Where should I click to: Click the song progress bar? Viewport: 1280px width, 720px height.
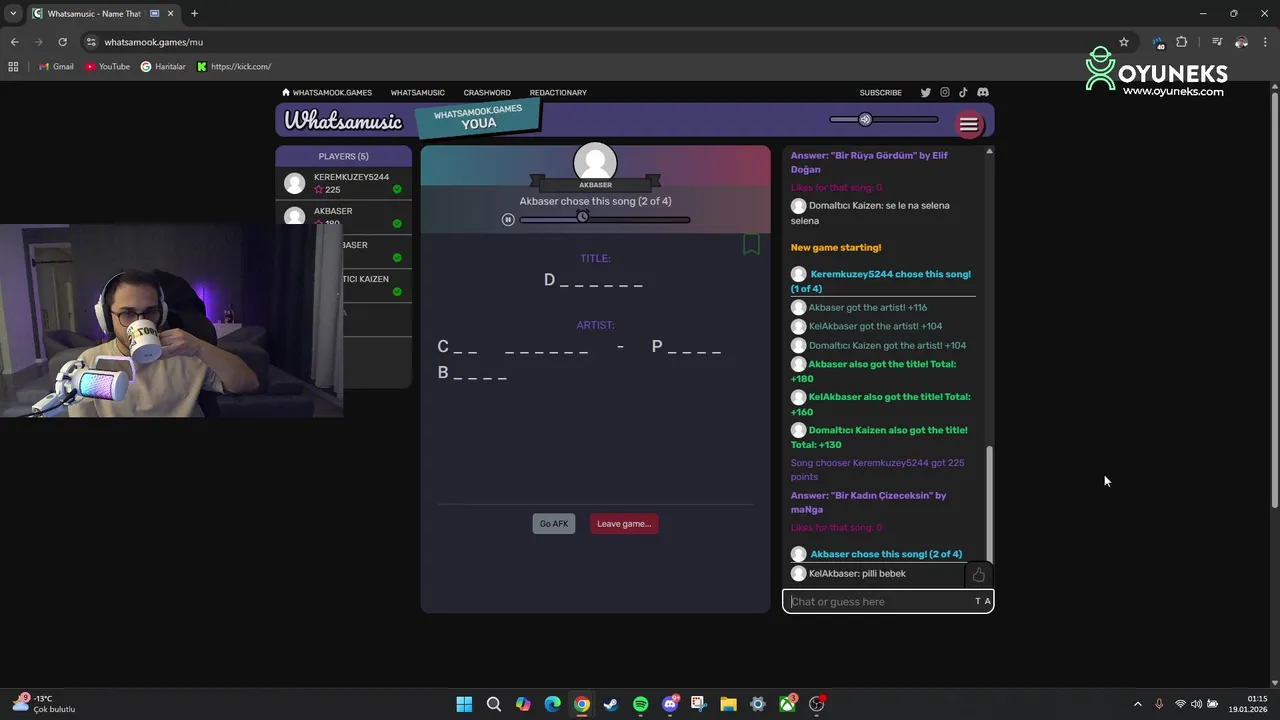(605, 219)
